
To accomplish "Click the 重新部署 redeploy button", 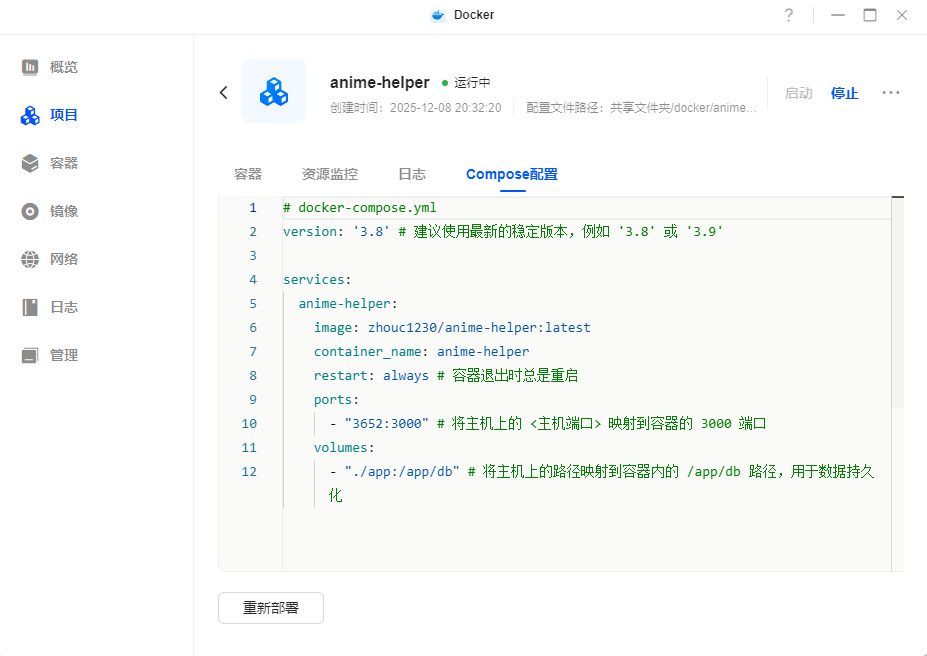I will tap(271, 608).
